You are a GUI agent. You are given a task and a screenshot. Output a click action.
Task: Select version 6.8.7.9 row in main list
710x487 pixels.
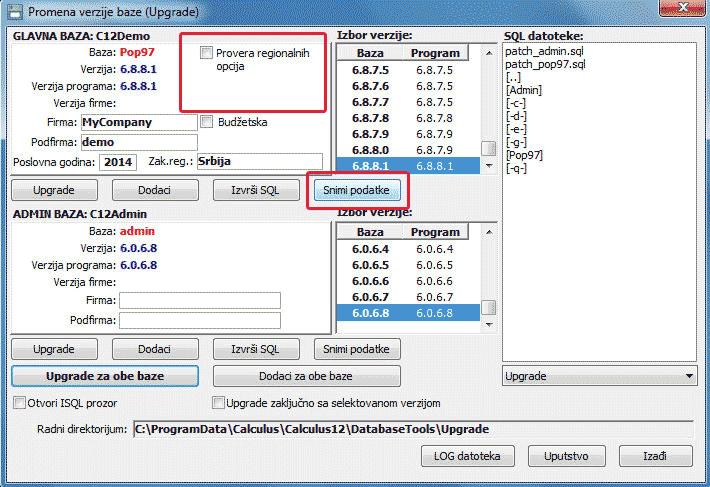371,134
